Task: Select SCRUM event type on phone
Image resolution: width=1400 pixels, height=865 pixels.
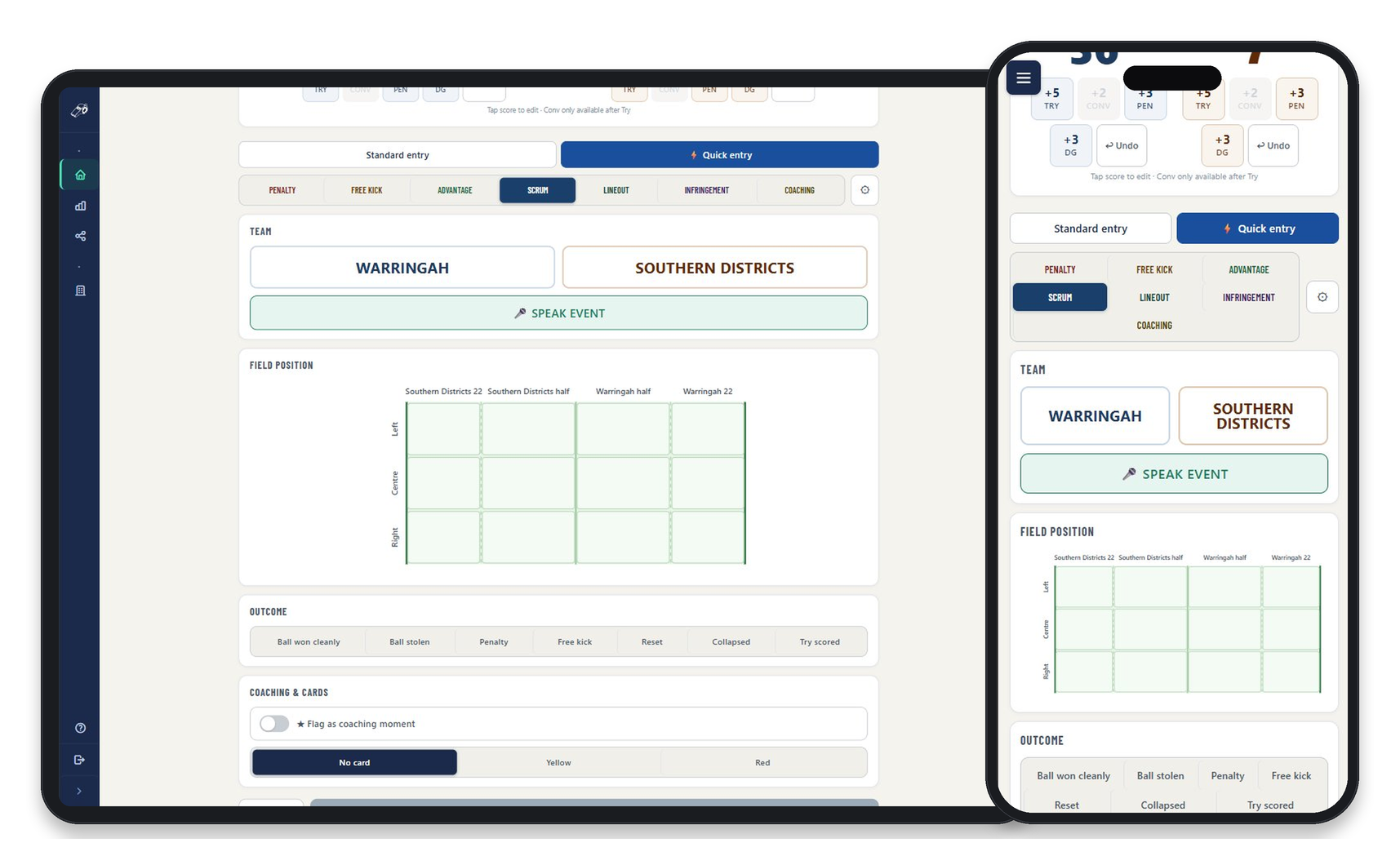Action: 1060,297
